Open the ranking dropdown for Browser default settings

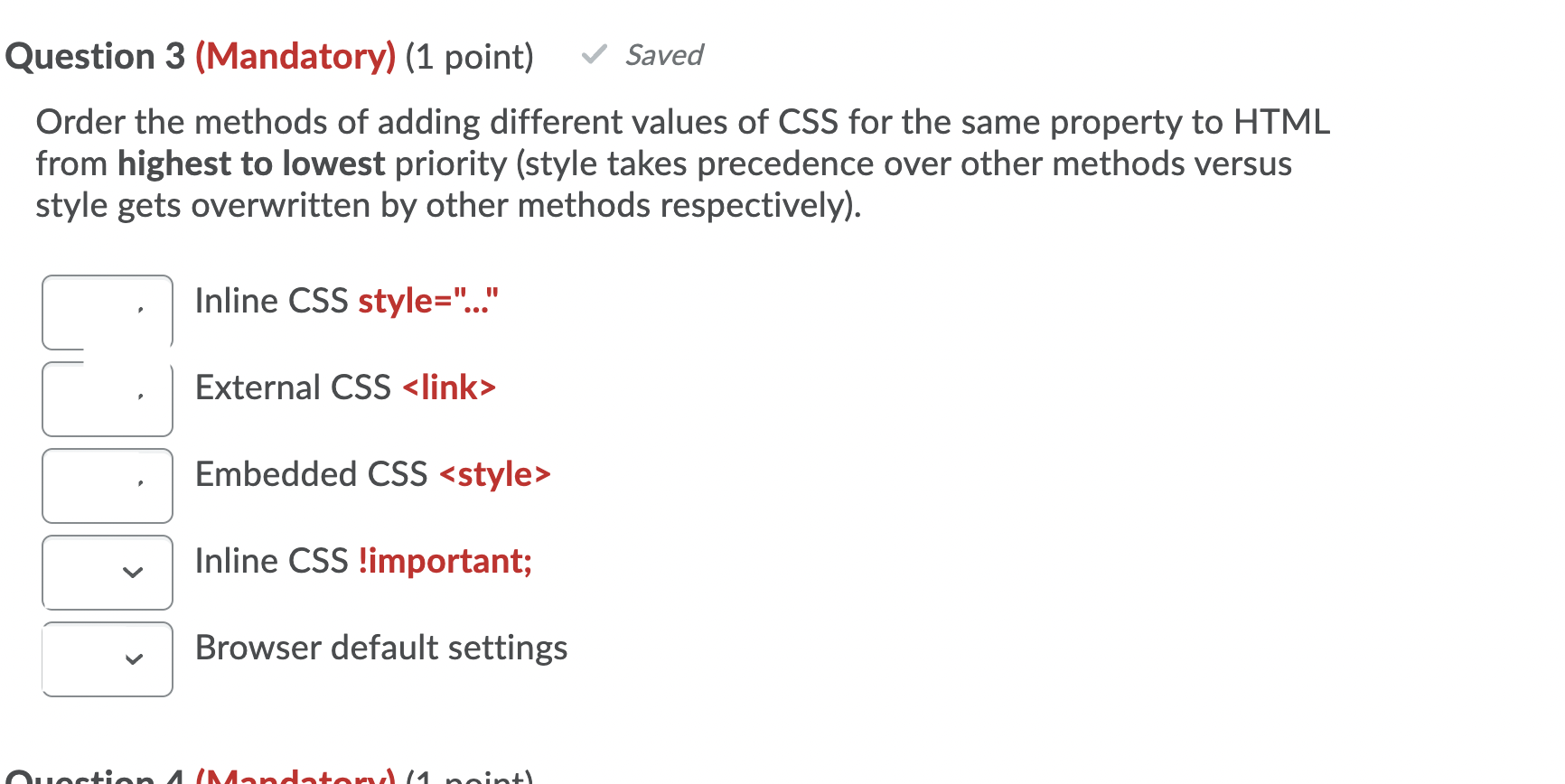click(x=107, y=658)
